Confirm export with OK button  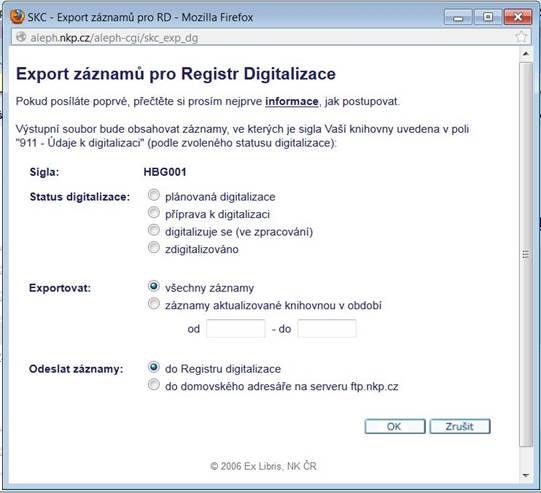(x=395, y=426)
